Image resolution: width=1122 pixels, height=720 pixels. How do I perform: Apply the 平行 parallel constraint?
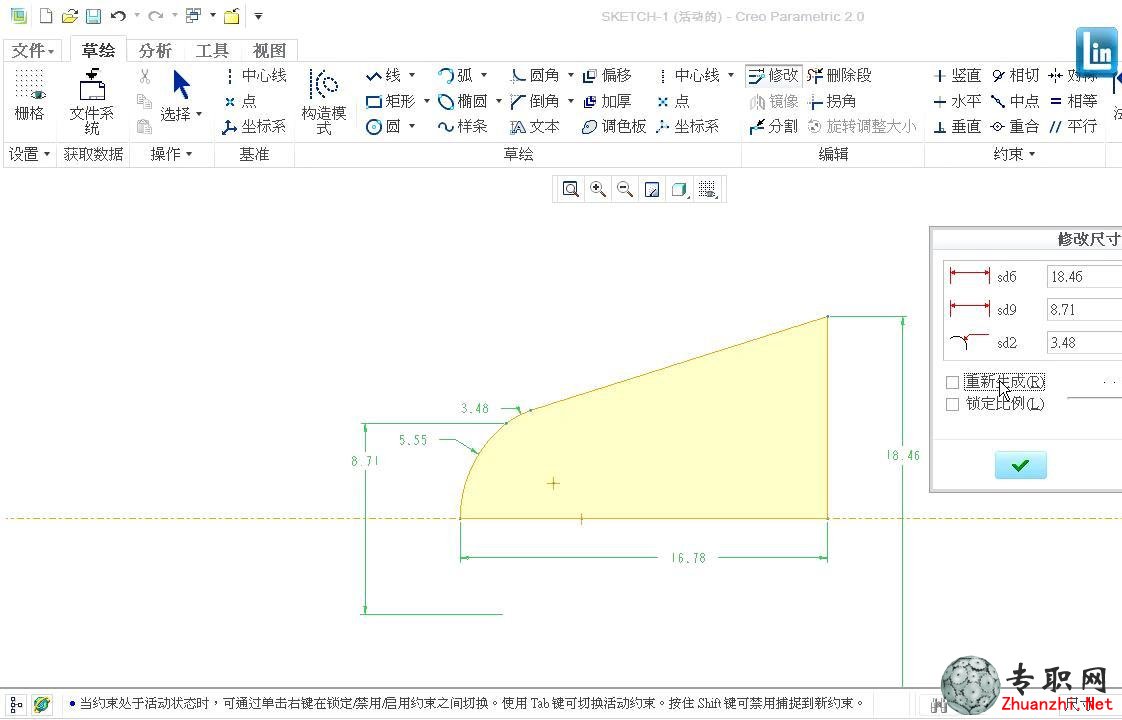tap(1073, 127)
